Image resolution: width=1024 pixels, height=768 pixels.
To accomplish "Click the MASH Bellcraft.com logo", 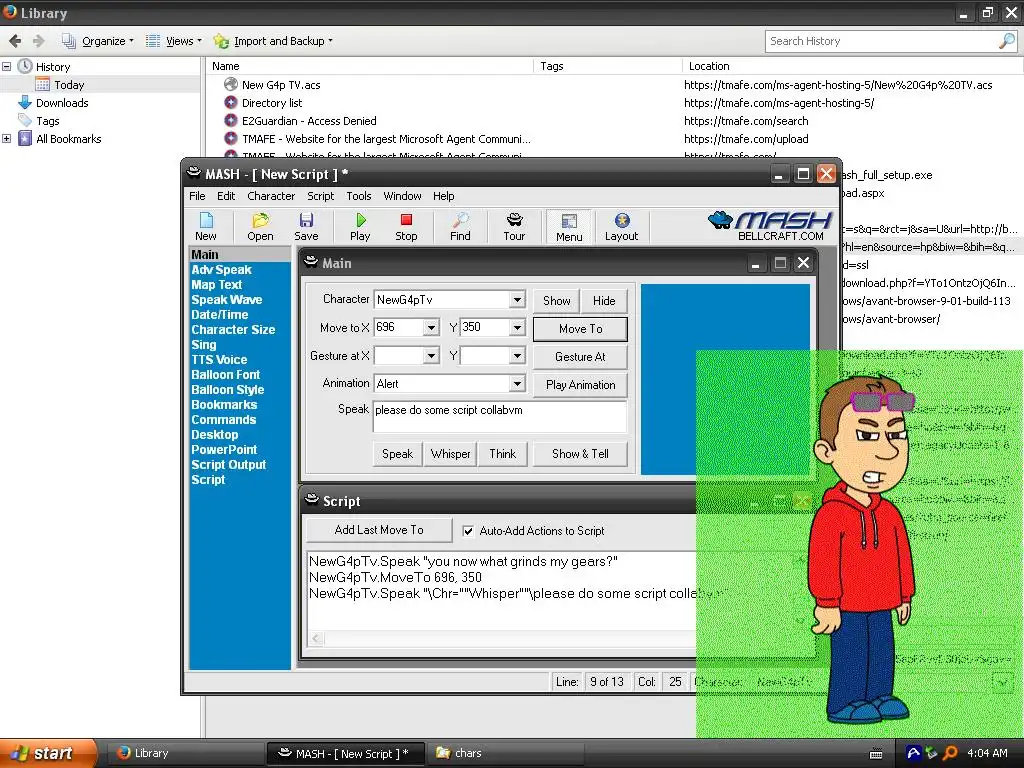I will pos(771,226).
